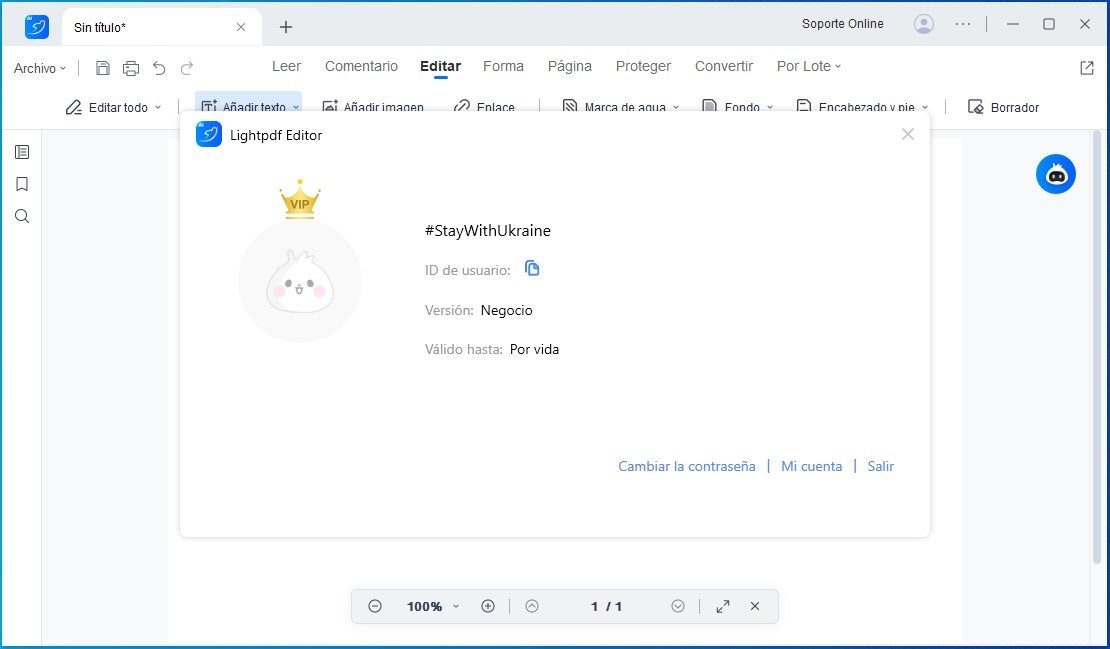
Task: Click the AI robot assistant icon
Action: [1055, 174]
